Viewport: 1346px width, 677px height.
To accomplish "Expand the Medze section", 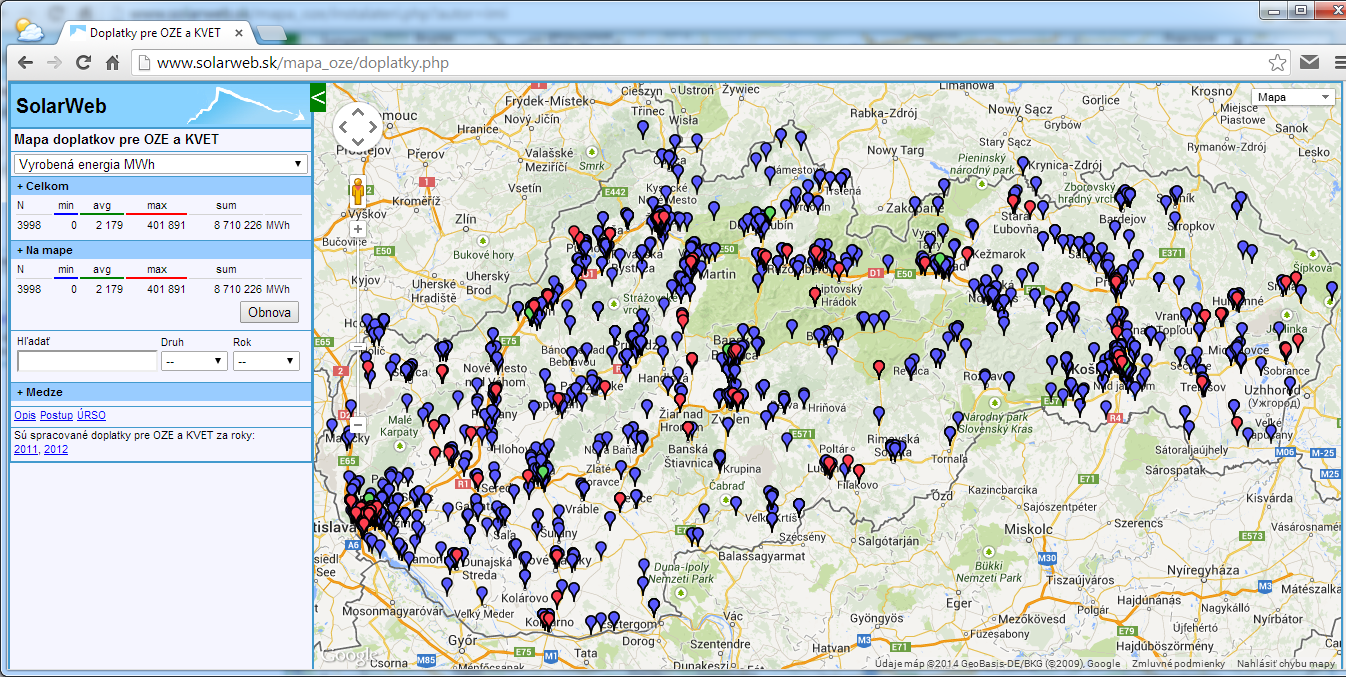I will (44, 392).
